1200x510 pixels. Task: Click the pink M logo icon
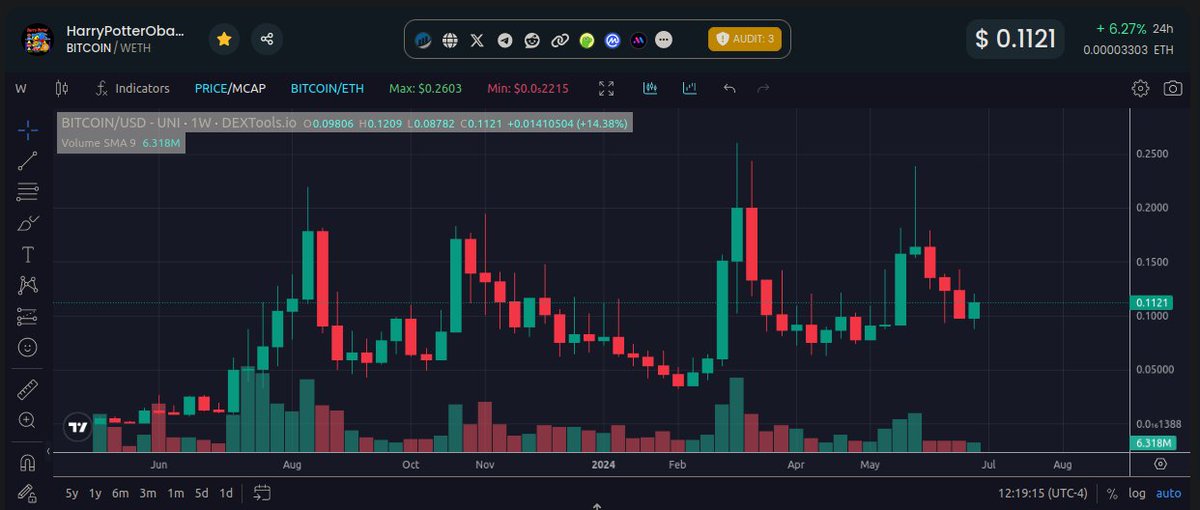(x=638, y=40)
